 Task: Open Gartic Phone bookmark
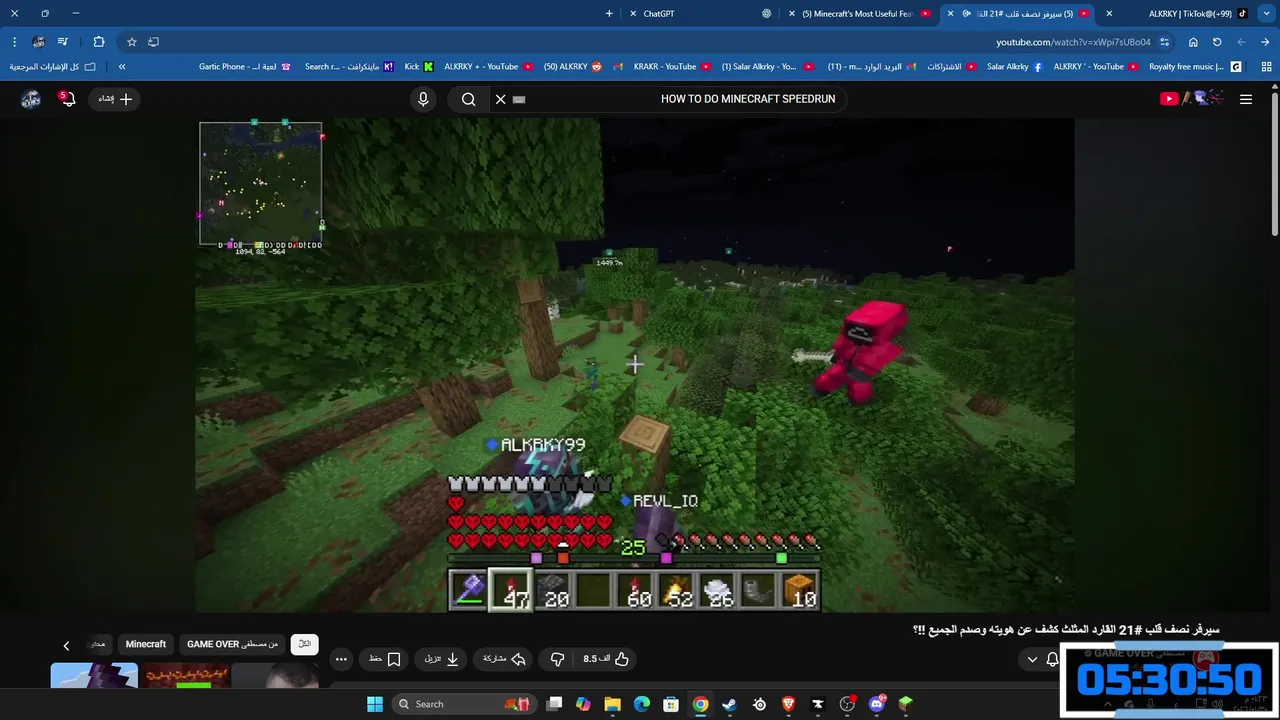[x=245, y=67]
